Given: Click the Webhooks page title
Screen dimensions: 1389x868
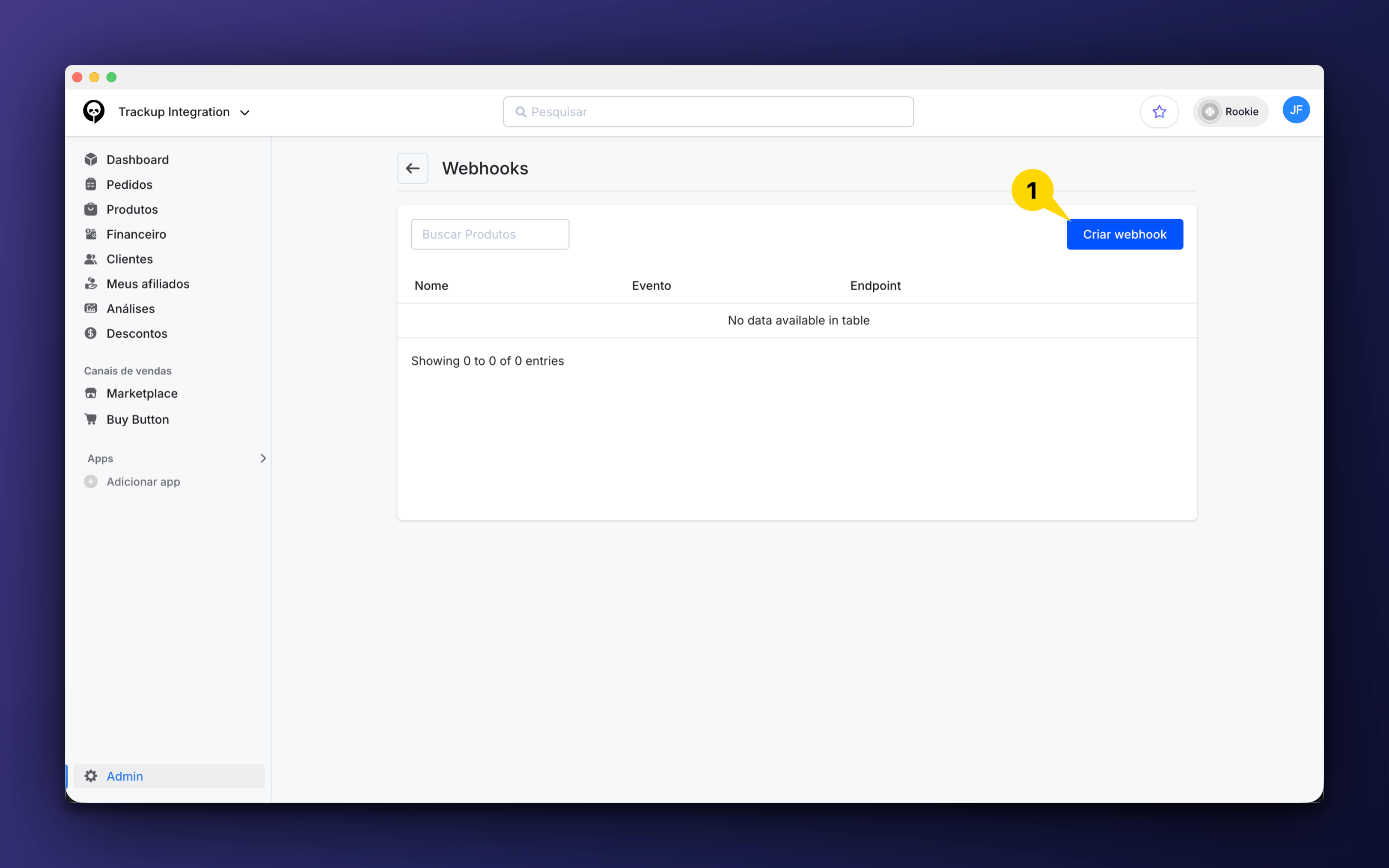Looking at the screenshot, I should point(485,168).
